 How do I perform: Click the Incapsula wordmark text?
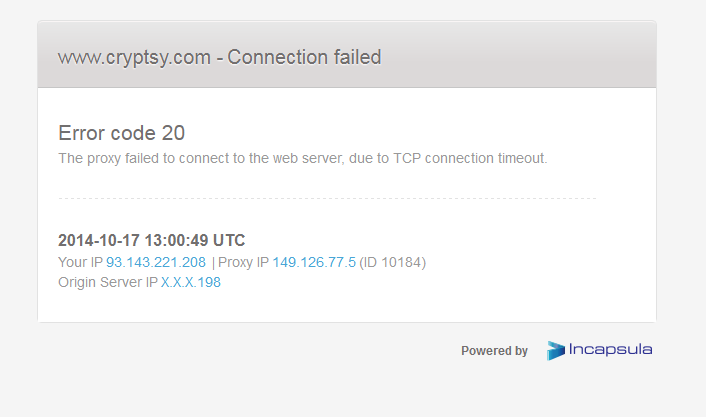[x=611, y=350]
